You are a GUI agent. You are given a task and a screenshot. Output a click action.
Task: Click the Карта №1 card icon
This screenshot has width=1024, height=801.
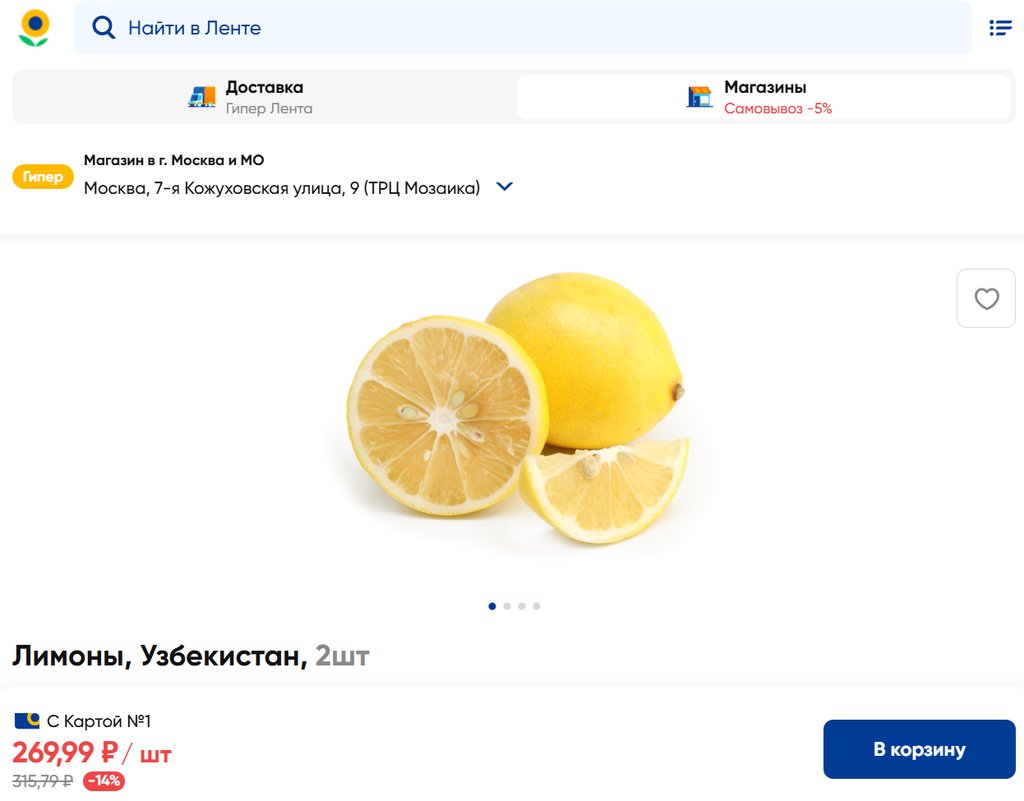[x=27, y=721]
